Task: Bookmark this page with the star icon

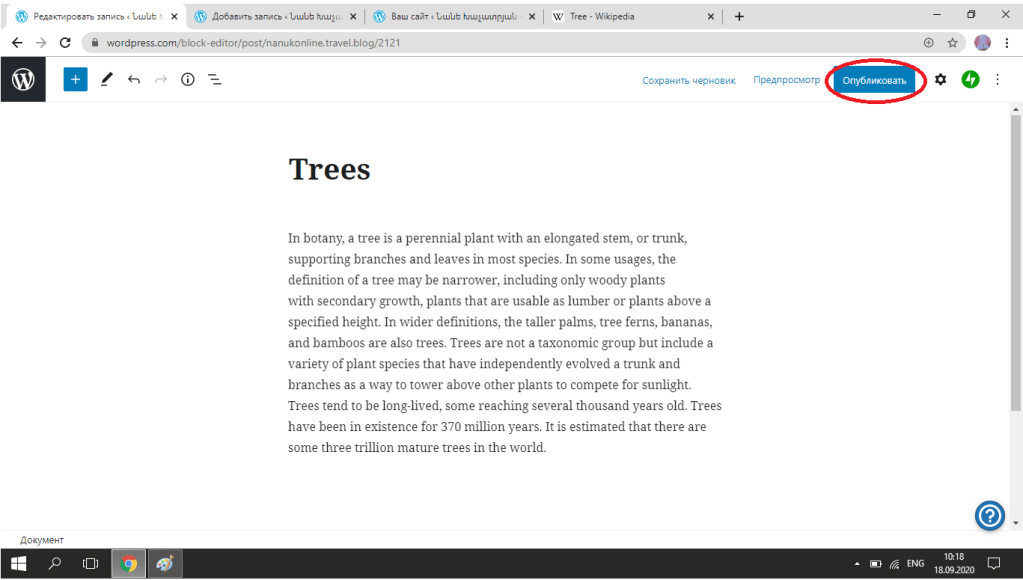Action: click(x=953, y=43)
